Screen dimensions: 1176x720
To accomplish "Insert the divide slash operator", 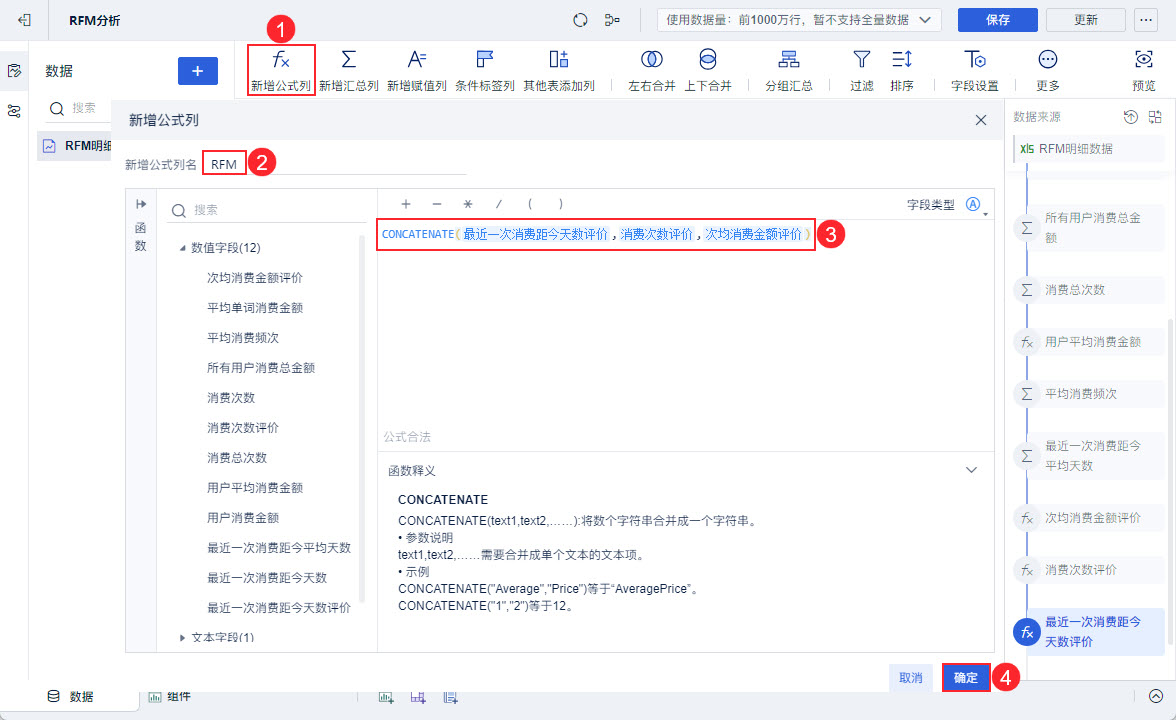I will click(x=499, y=204).
